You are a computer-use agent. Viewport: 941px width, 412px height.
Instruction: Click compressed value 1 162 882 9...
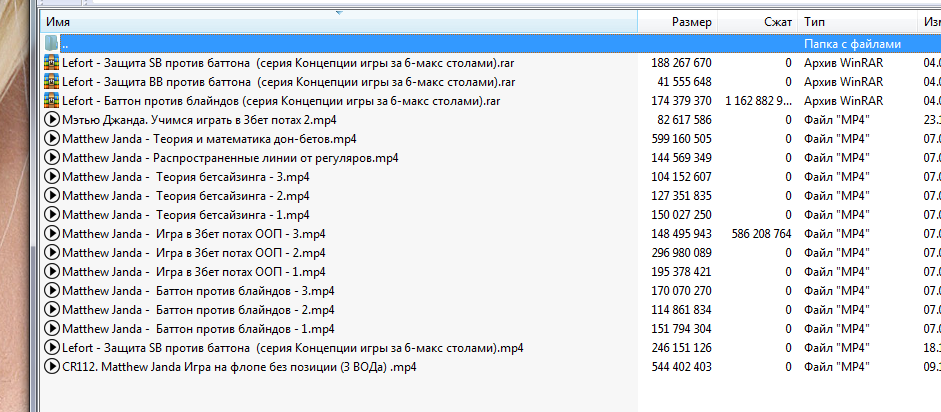point(758,101)
